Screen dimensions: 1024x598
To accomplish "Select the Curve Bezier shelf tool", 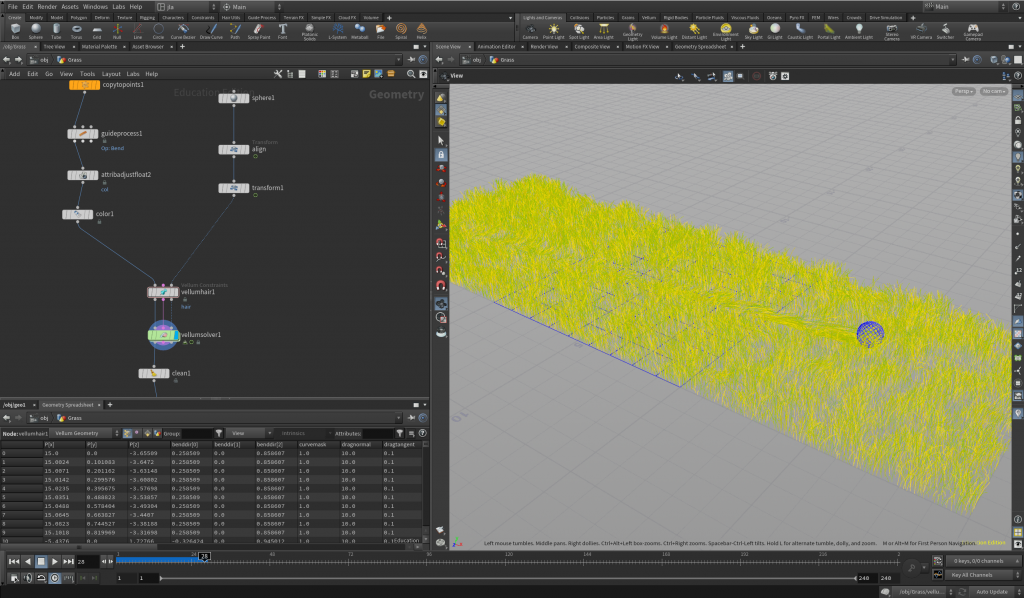I will 183,31.
